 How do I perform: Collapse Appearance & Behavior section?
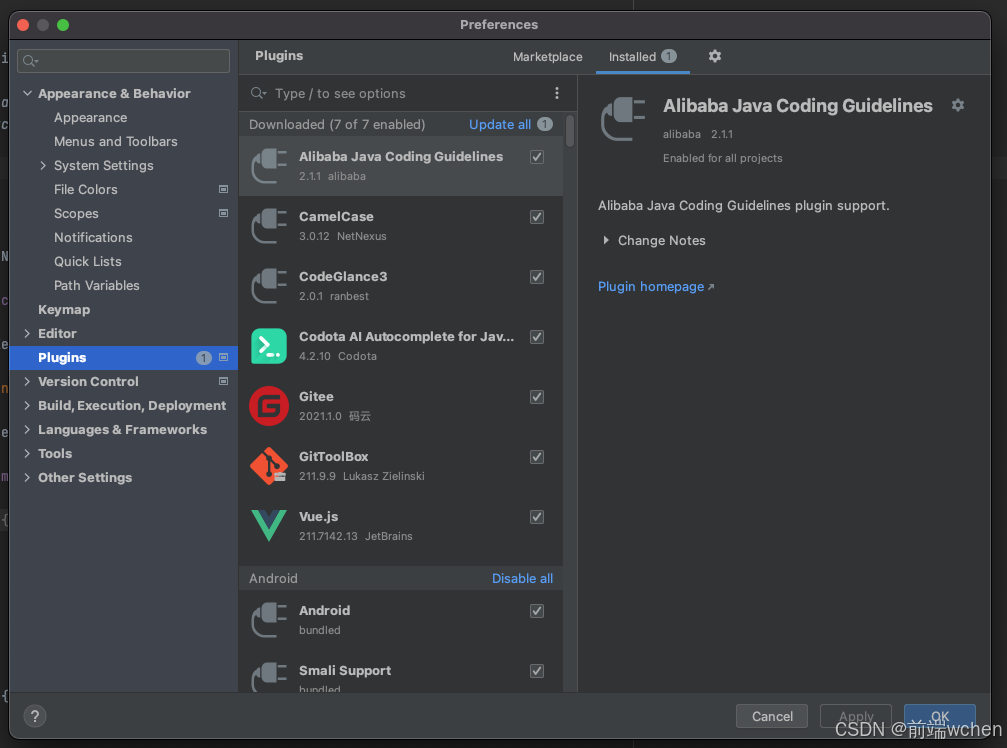(x=27, y=93)
